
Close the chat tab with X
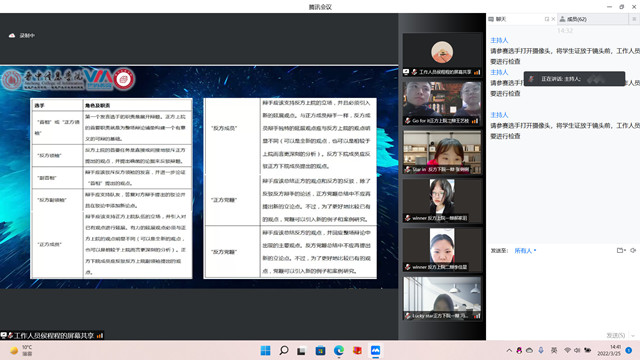point(553,19)
